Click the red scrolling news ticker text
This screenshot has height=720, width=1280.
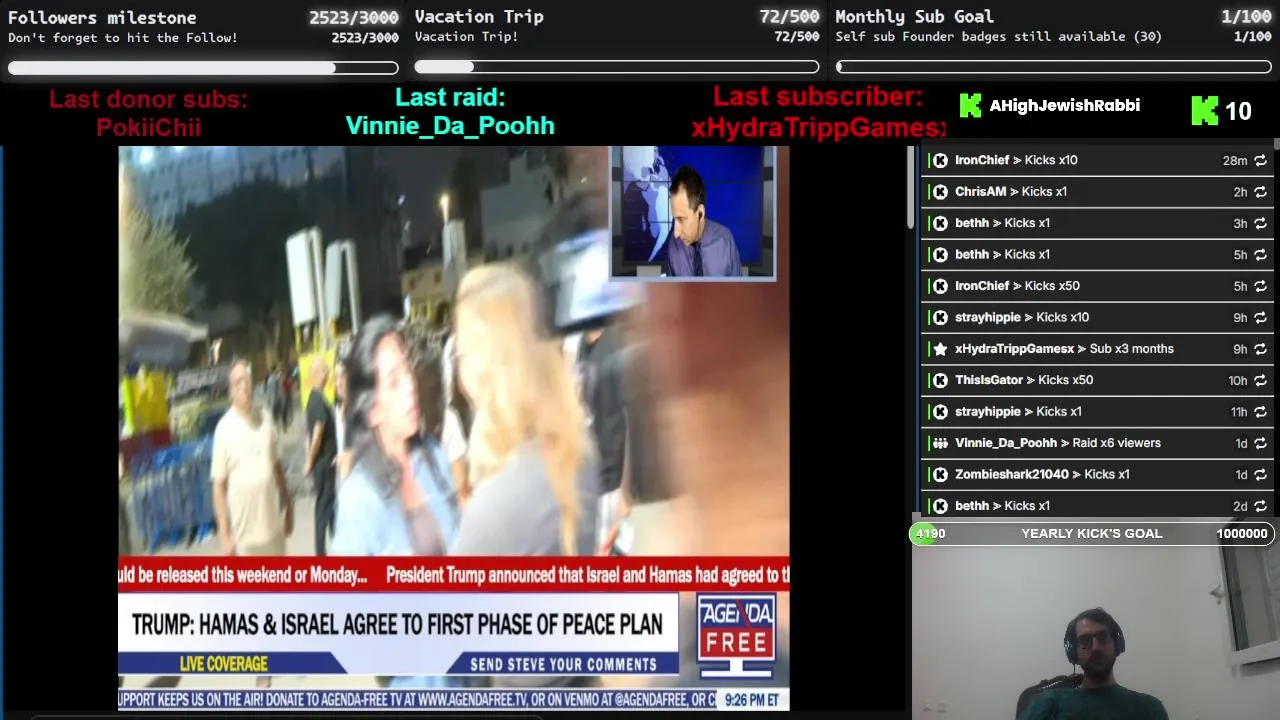coord(454,575)
